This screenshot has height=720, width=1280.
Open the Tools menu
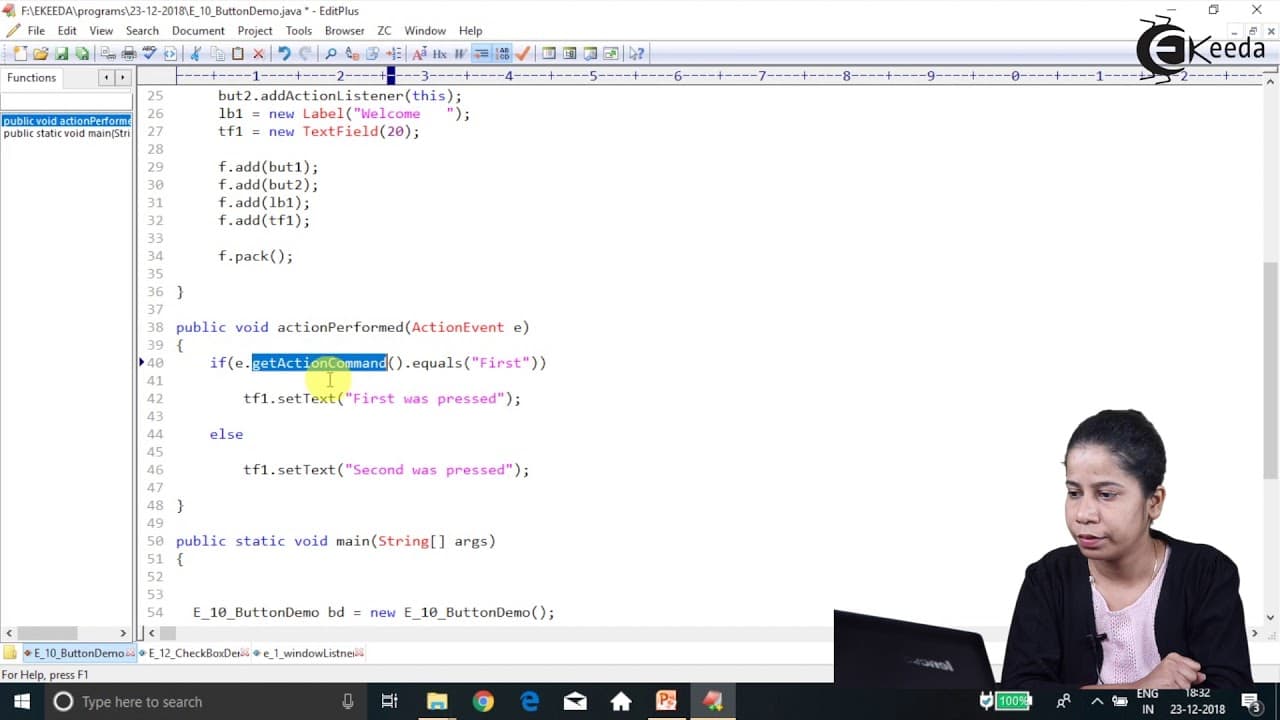[x=299, y=30]
